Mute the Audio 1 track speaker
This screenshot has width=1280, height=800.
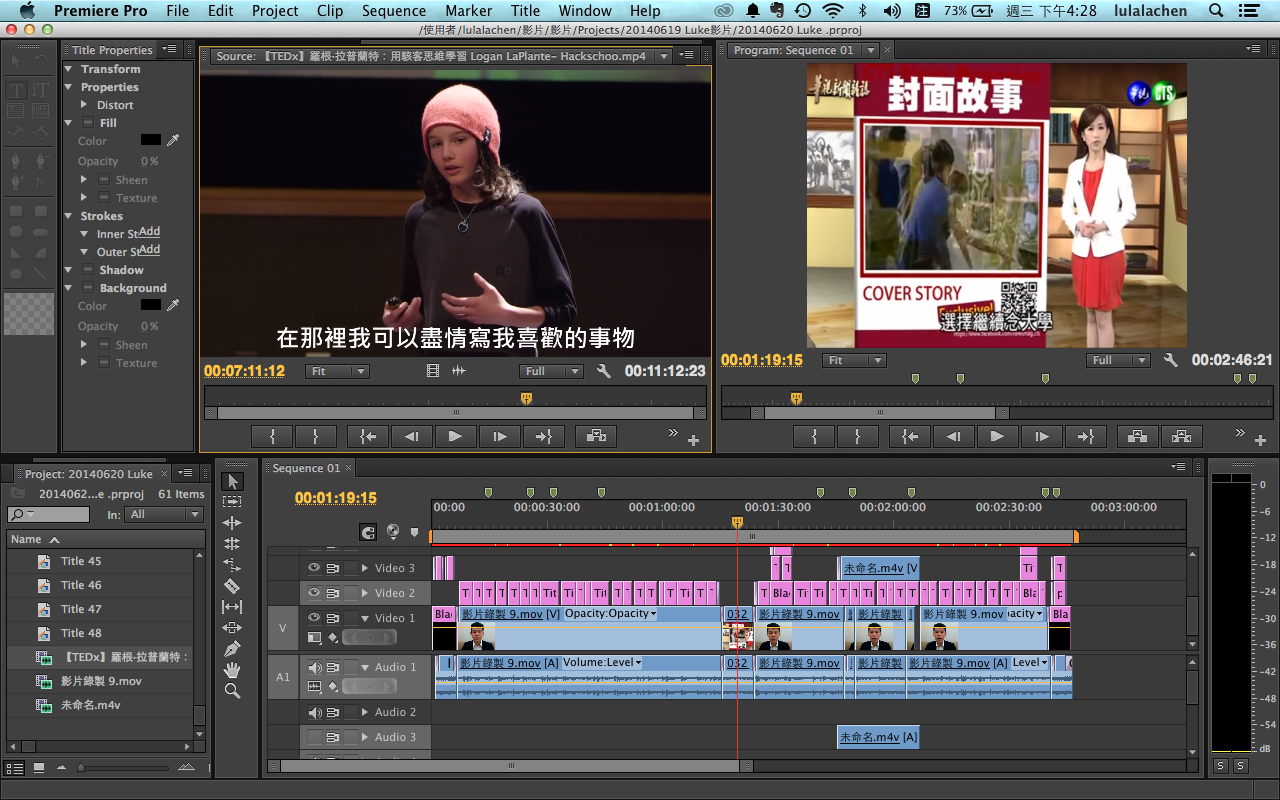(x=315, y=667)
